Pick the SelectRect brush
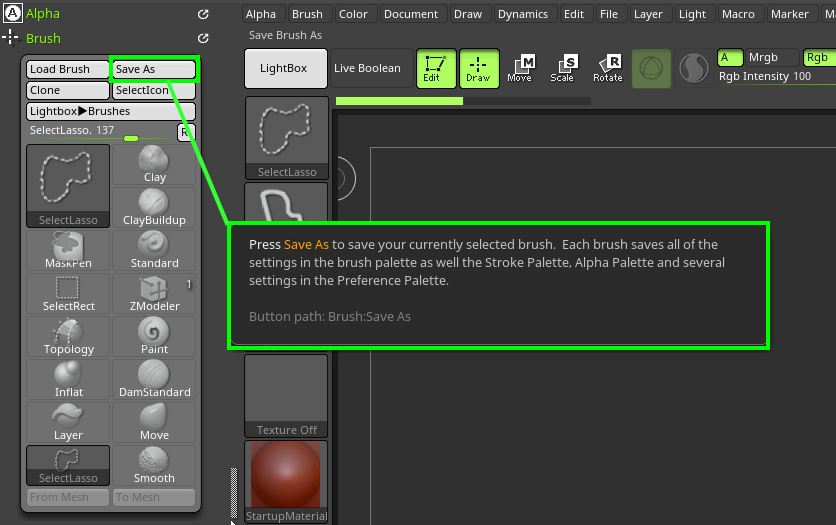Image resolution: width=836 pixels, height=525 pixels. [68, 294]
